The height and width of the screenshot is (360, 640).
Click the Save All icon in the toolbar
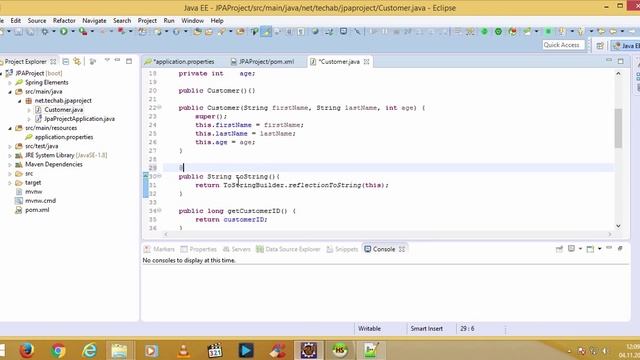[x=30, y=31]
